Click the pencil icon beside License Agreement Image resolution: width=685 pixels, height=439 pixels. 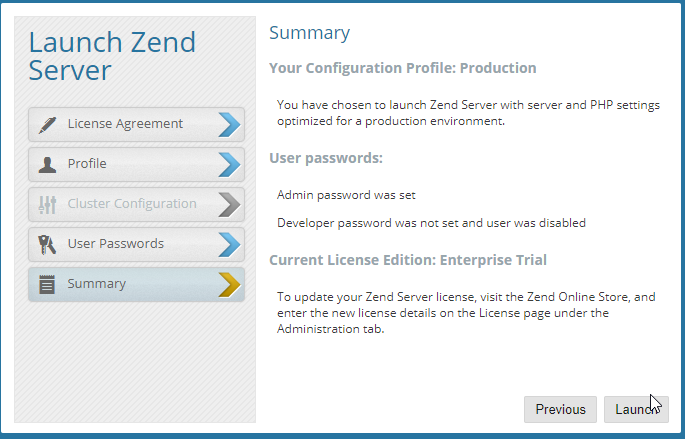point(46,124)
